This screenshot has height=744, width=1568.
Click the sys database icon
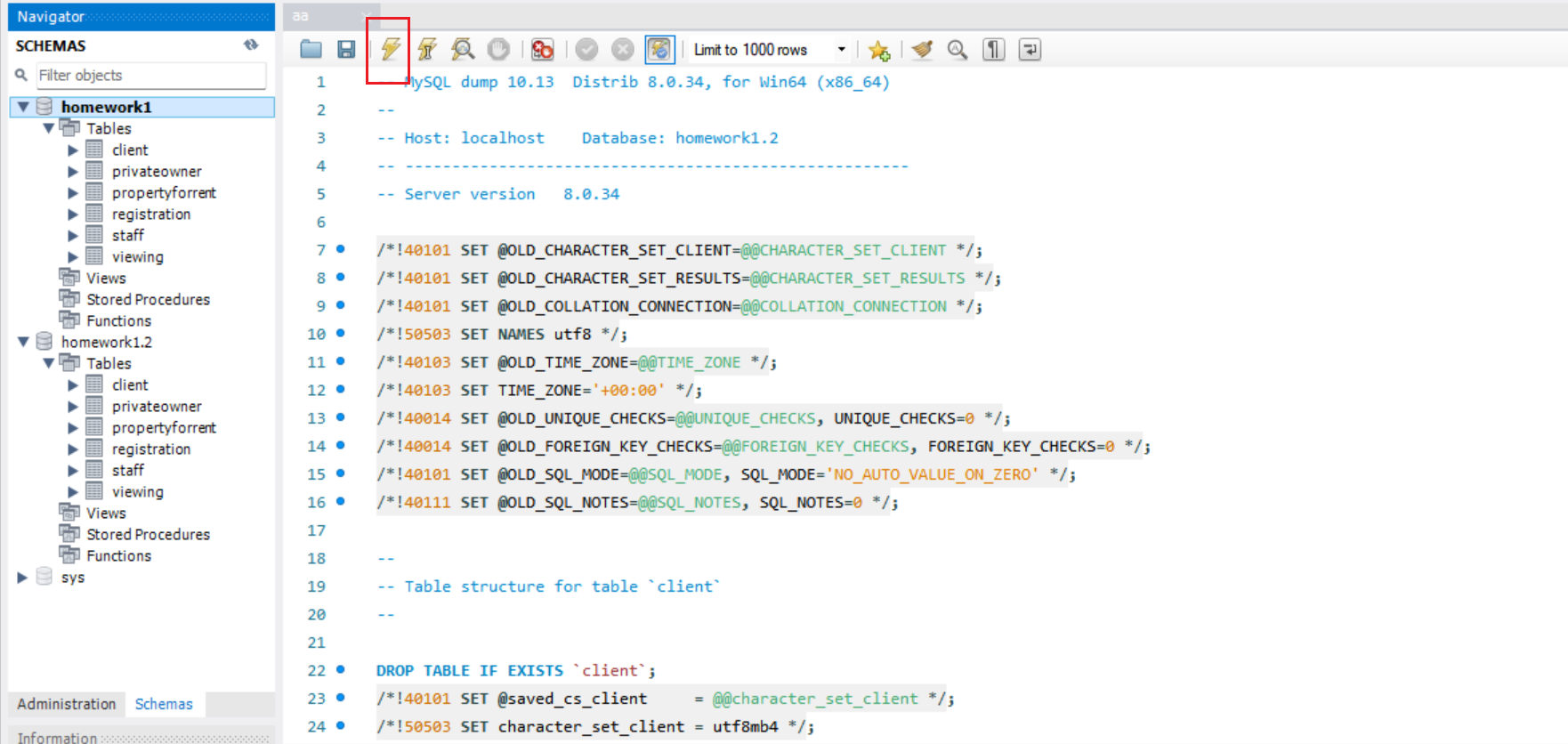(x=44, y=577)
